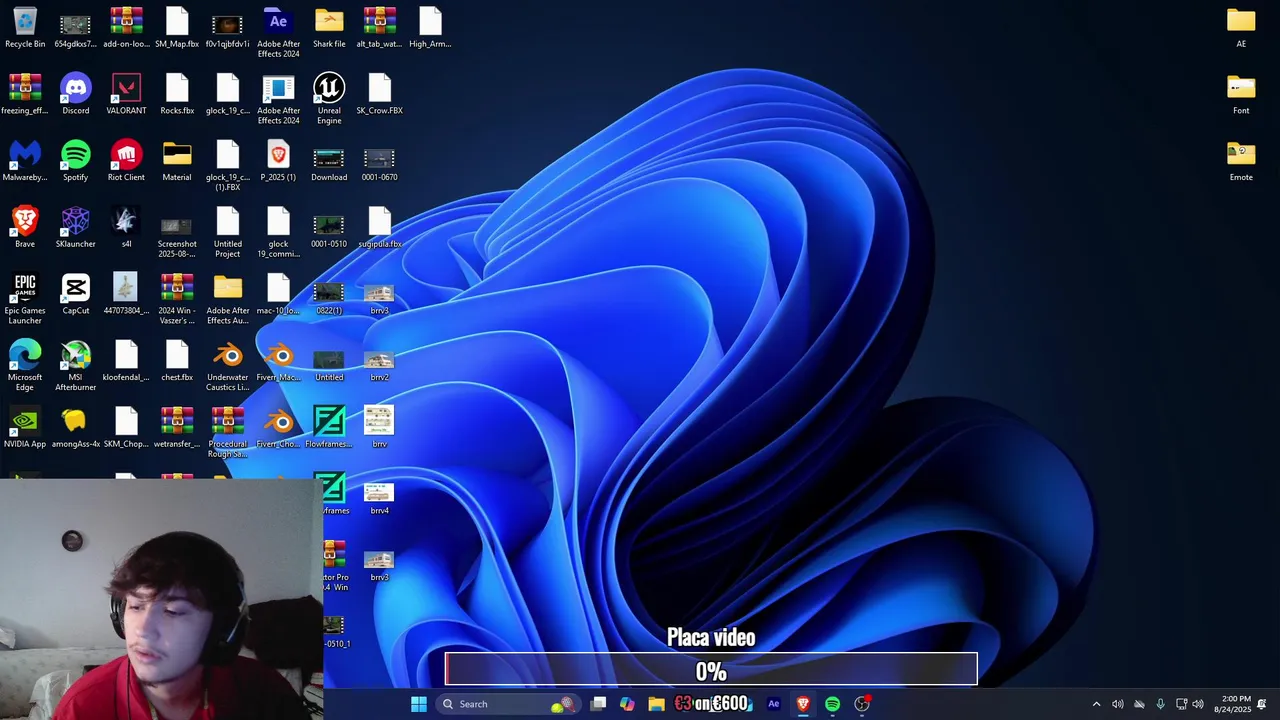The height and width of the screenshot is (720, 1280).
Task: Select the Untitled Project file icon
Action: (x=227, y=233)
